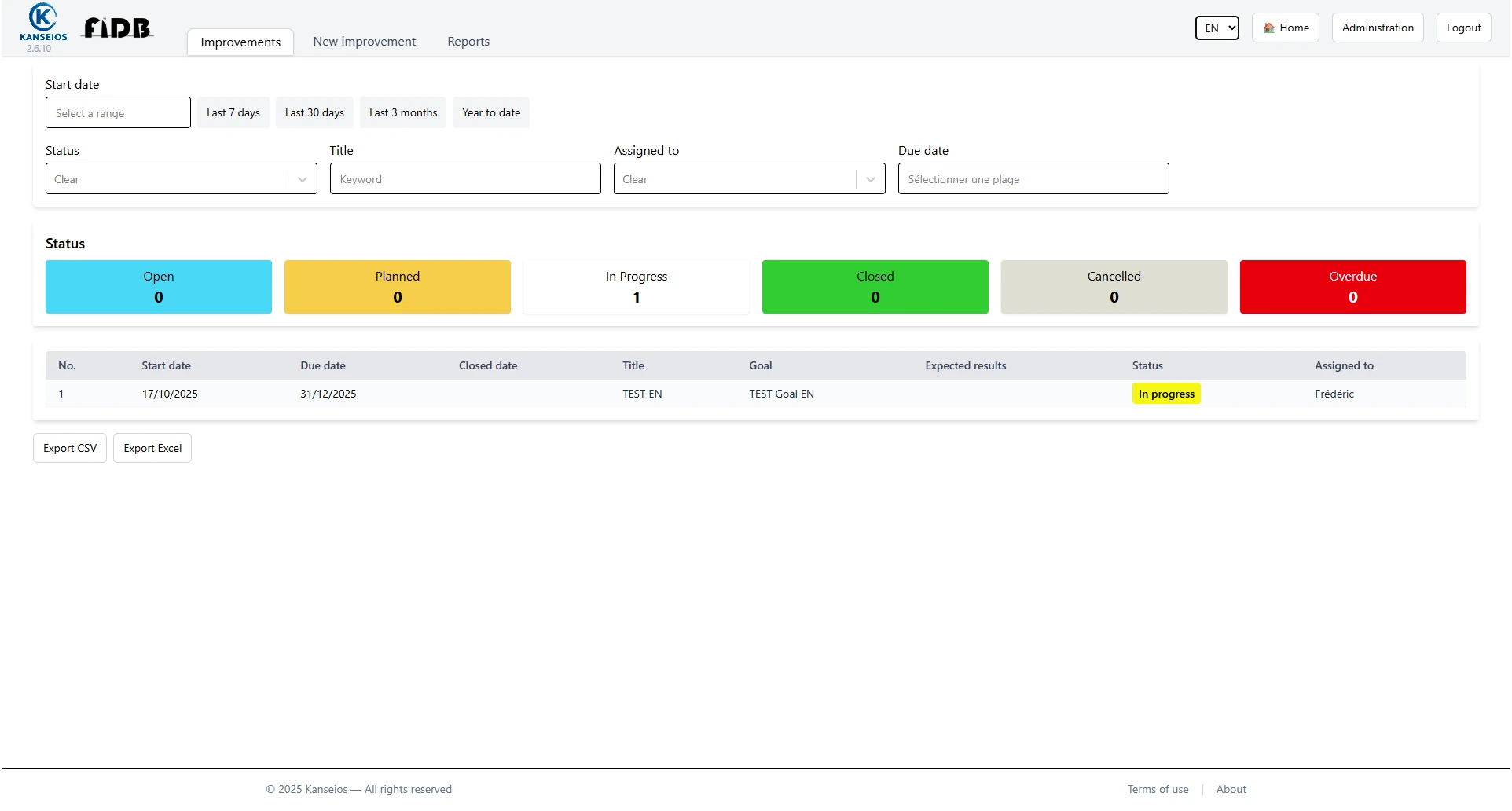Image resolution: width=1512 pixels, height=811 pixels.
Task: Click the Title keyword input field
Action: click(465, 179)
